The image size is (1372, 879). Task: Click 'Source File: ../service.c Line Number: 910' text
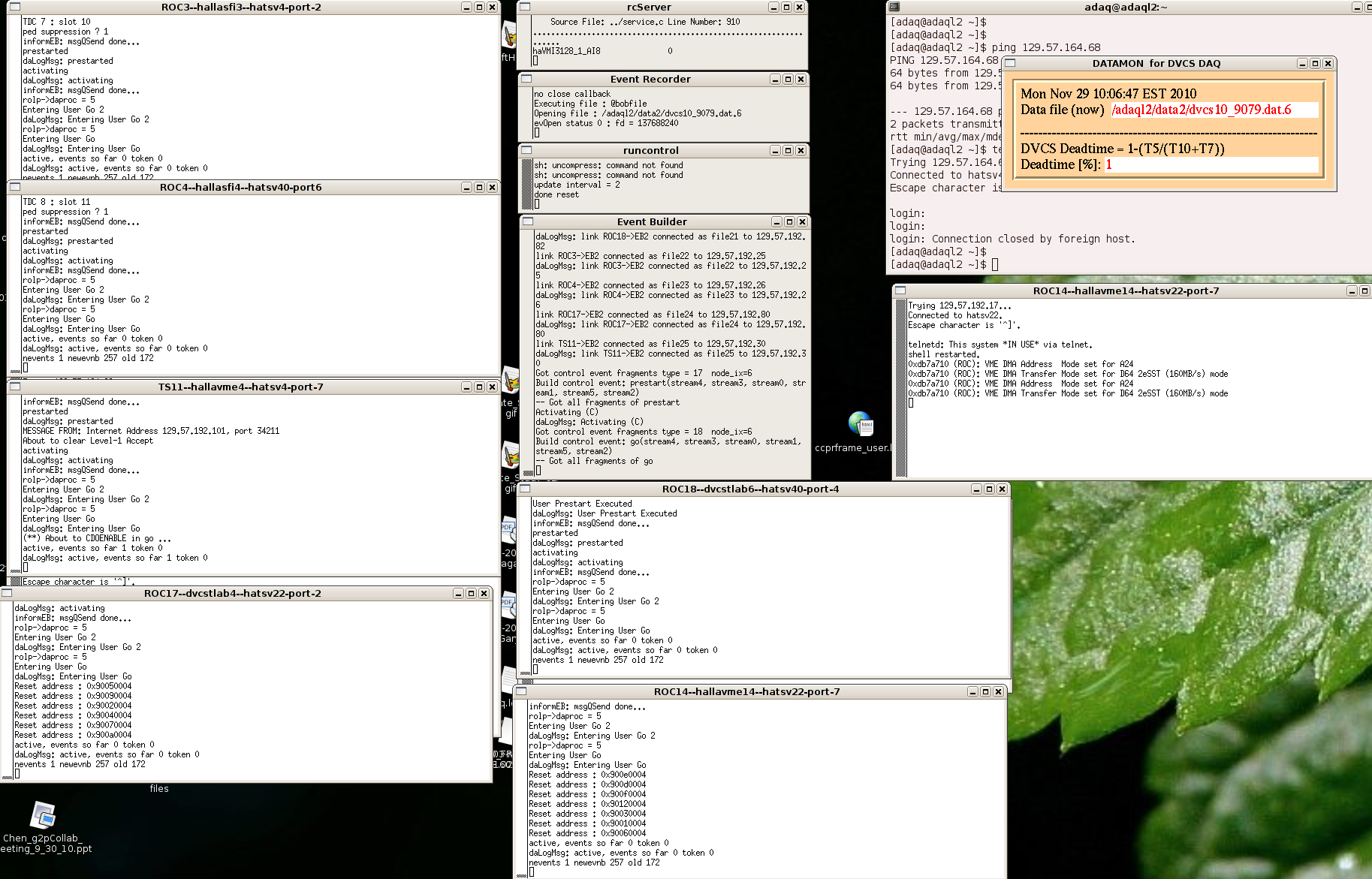click(x=645, y=22)
